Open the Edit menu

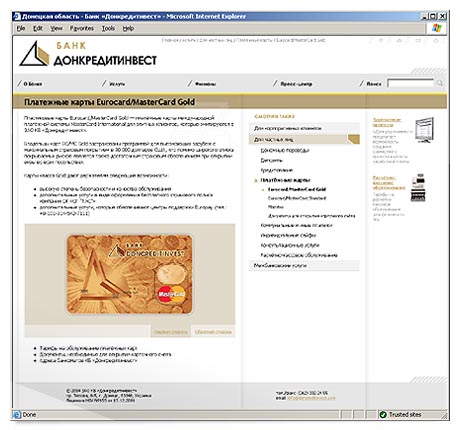(x=38, y=28)
